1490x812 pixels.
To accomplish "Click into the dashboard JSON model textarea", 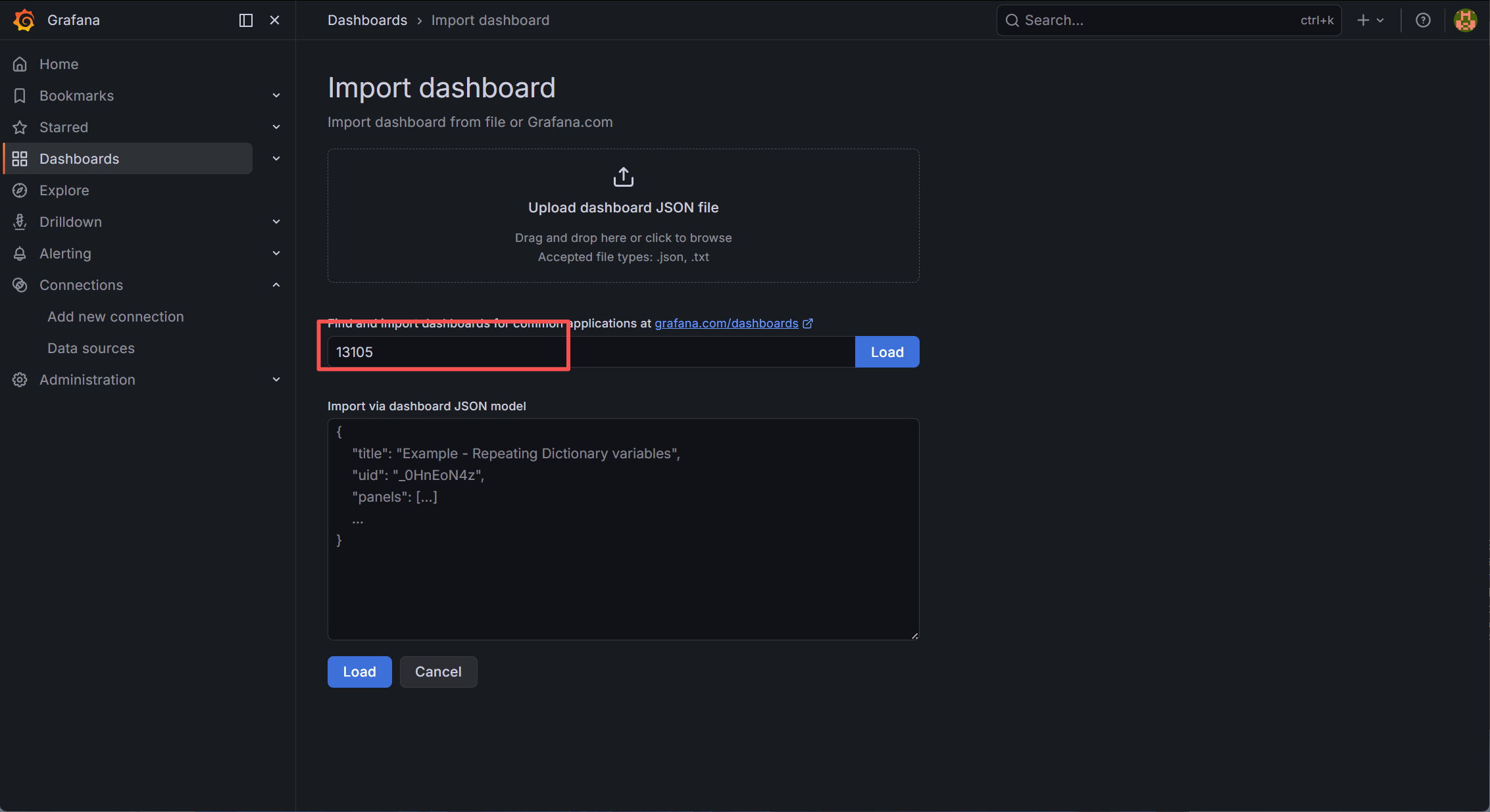I will (x=624, y=529).
